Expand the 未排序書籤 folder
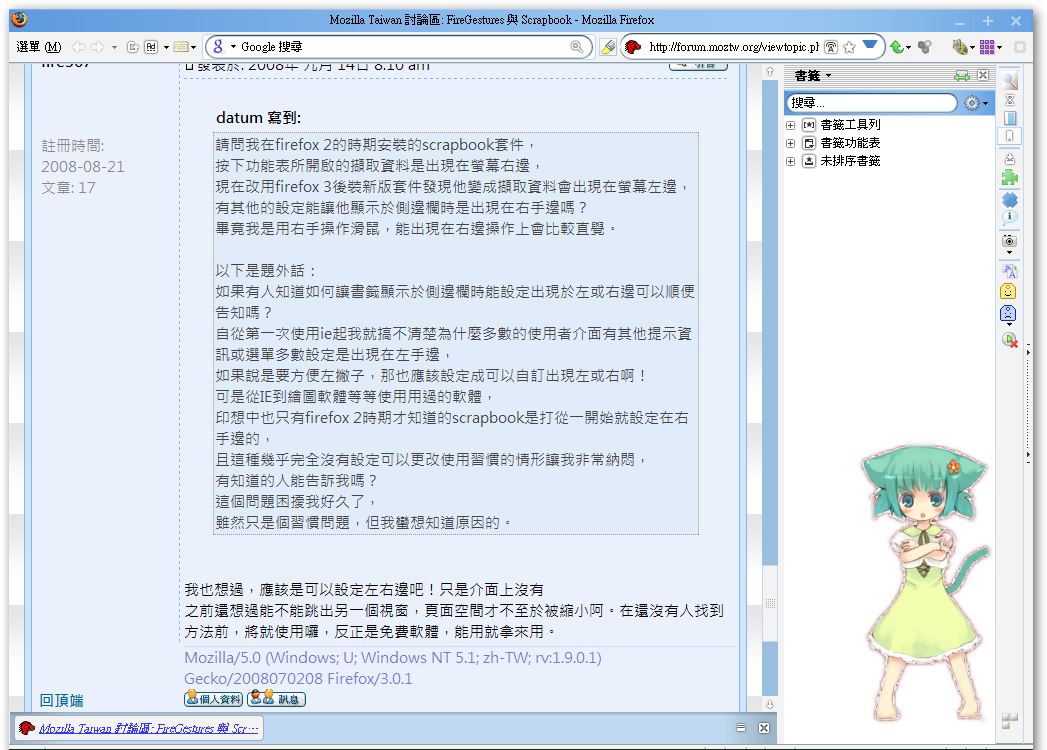Viewport: 1047px width, 750px height. click(791, 161)
